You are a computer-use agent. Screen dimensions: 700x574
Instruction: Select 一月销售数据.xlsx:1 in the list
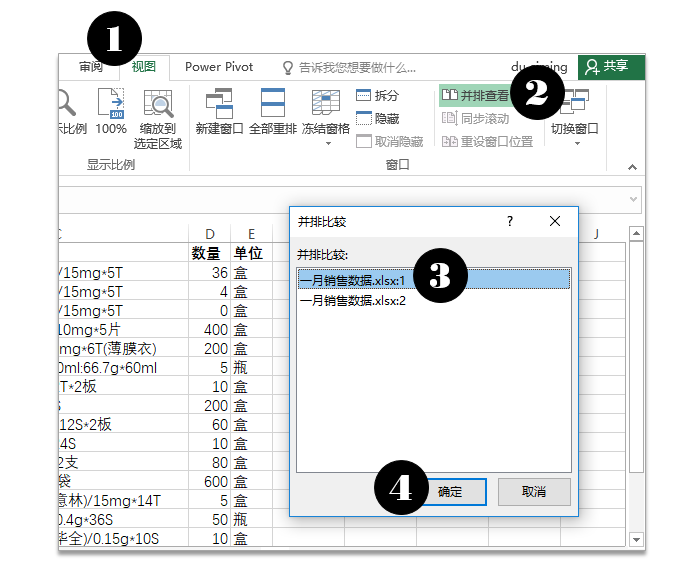pos(434,280)
